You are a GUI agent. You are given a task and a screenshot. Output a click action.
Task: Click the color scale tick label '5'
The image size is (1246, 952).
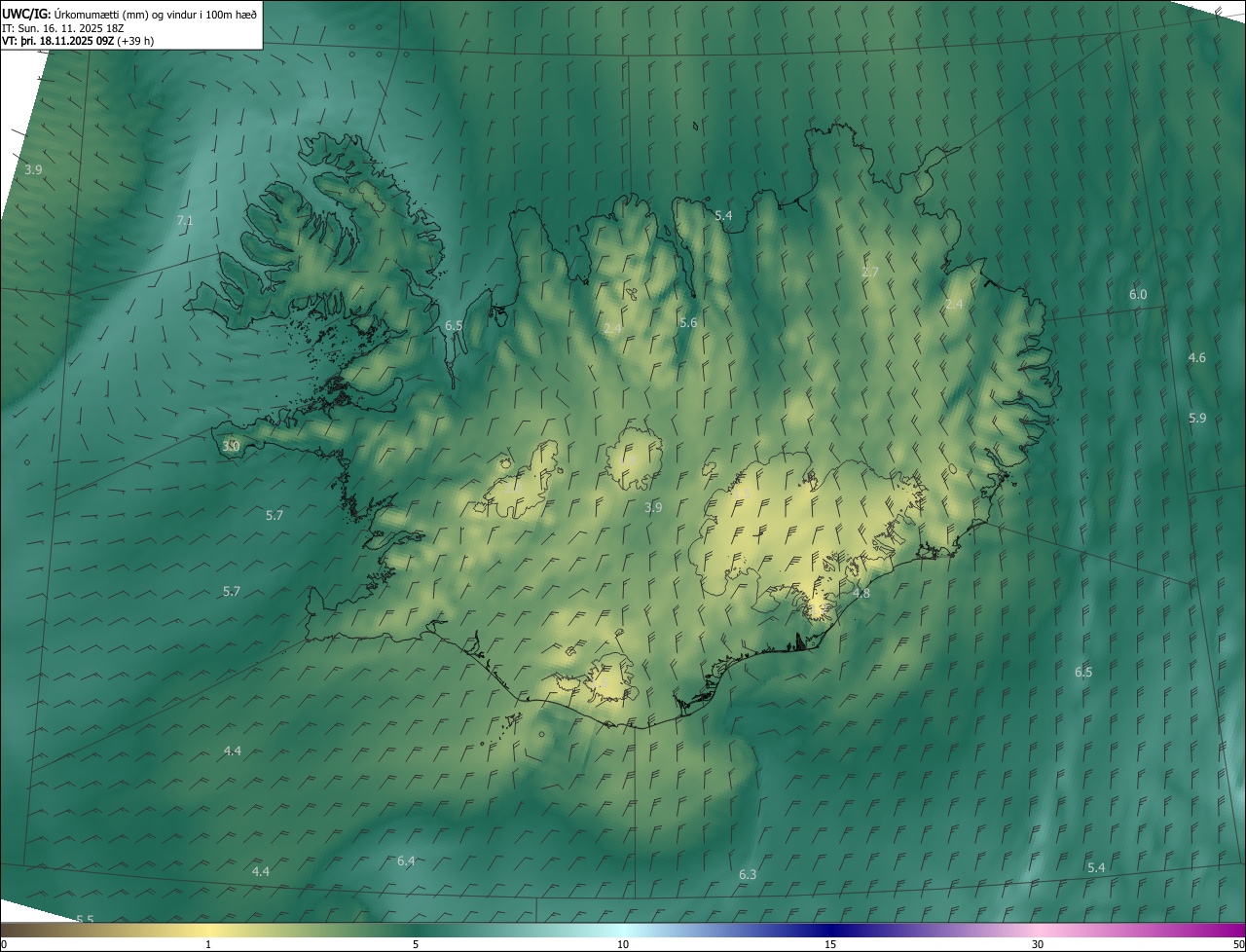point(416,945)
